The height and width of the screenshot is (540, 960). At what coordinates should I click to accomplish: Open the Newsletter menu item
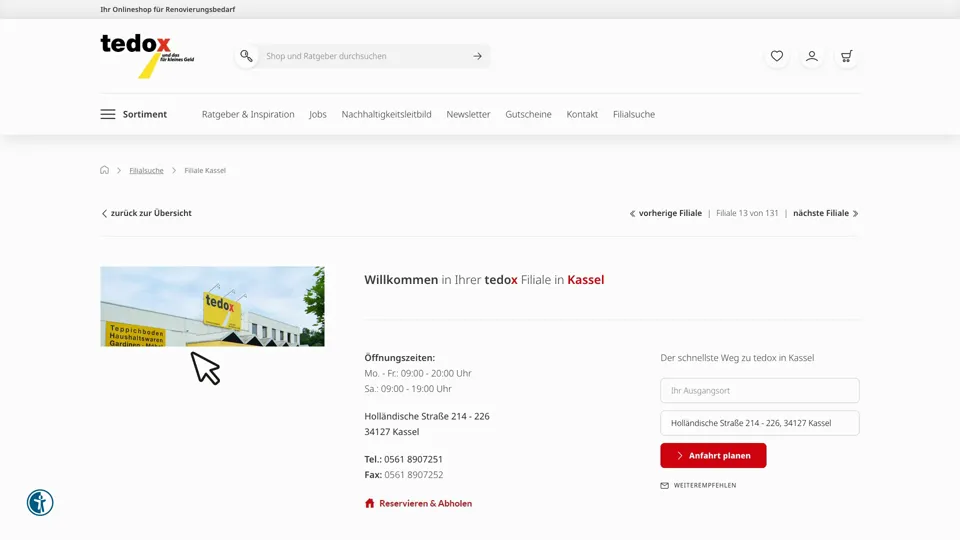click(x=468, y=114)
